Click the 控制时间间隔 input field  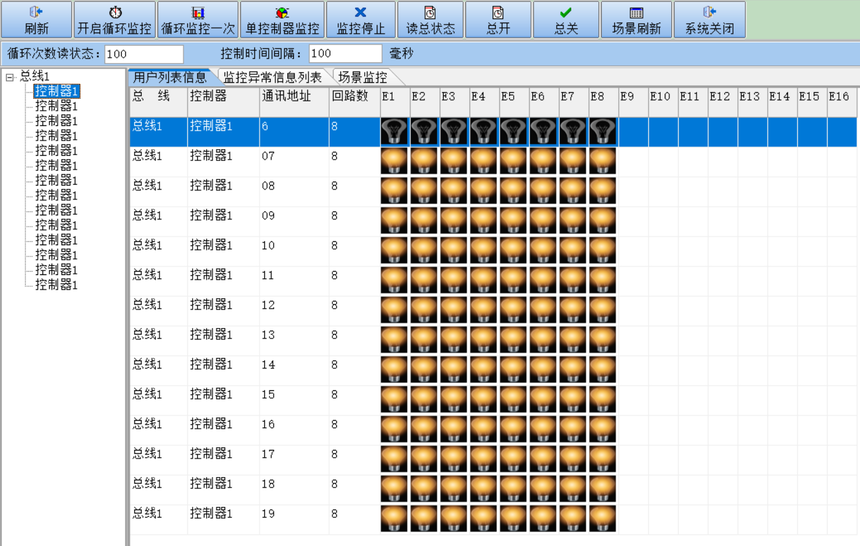pyautogui.click(x=346, y=54)
